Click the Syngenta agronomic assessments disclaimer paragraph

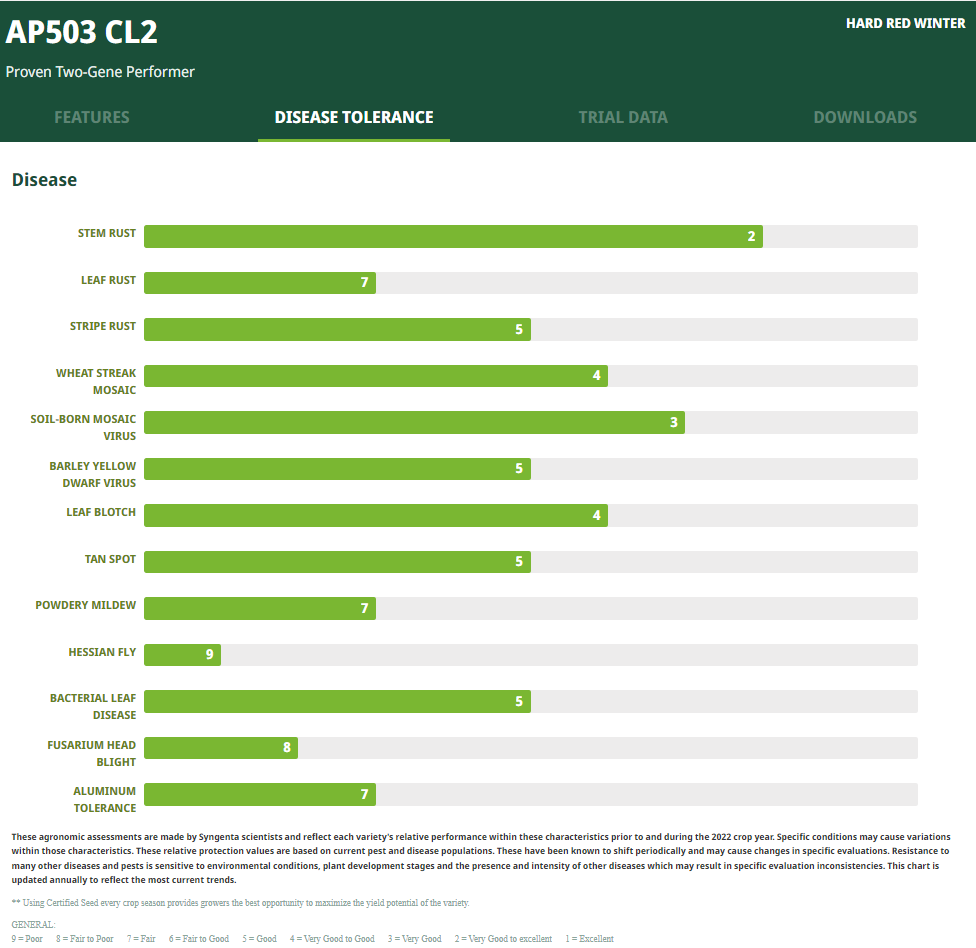pyautogui.click(x=481, y=858)
